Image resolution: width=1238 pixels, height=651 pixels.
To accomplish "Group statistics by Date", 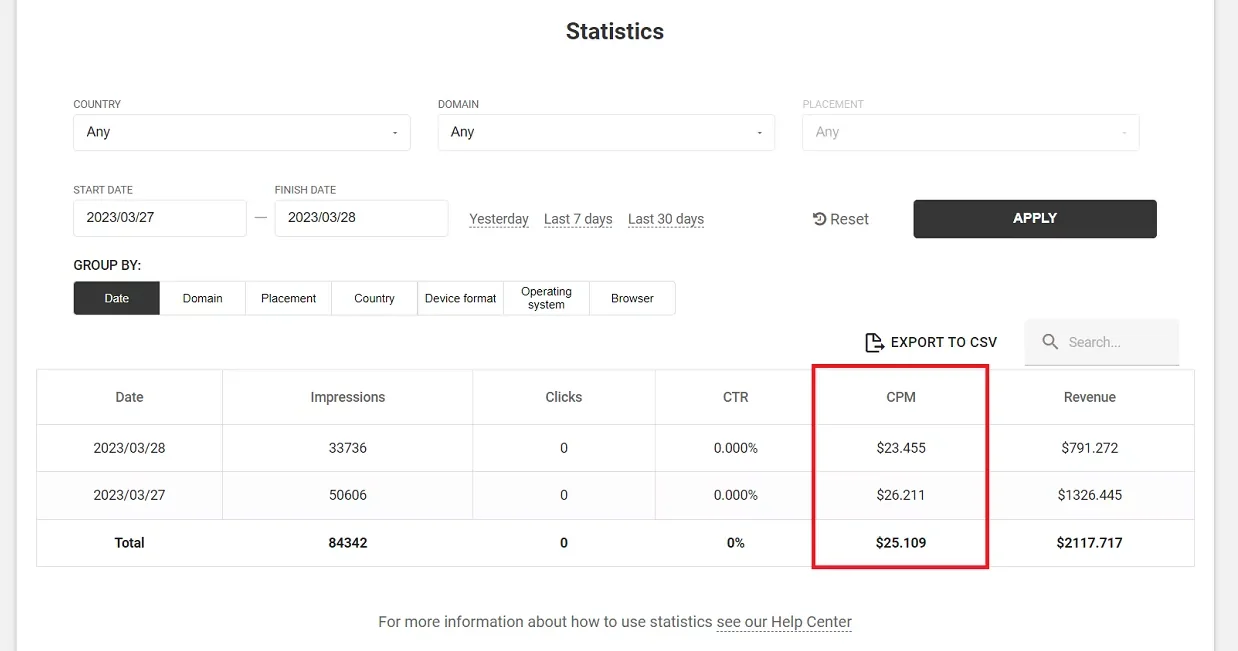I will [x=117, y=298].
